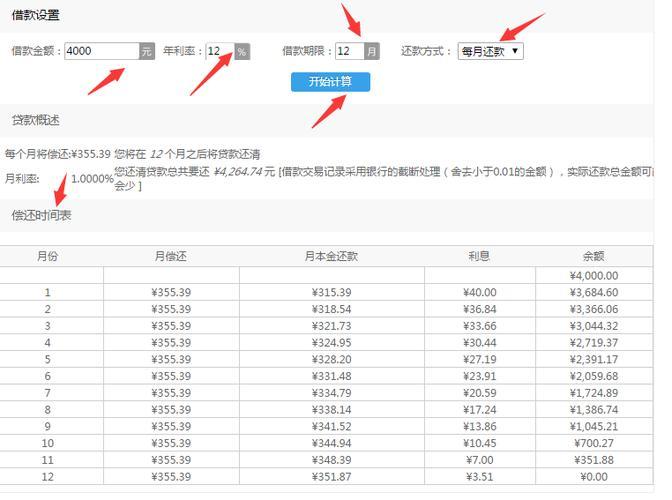The height and width of the screenshot is (500, 672).
Task: Click the total repayment amount ¥4,264.74
Action: pos(238,172)
